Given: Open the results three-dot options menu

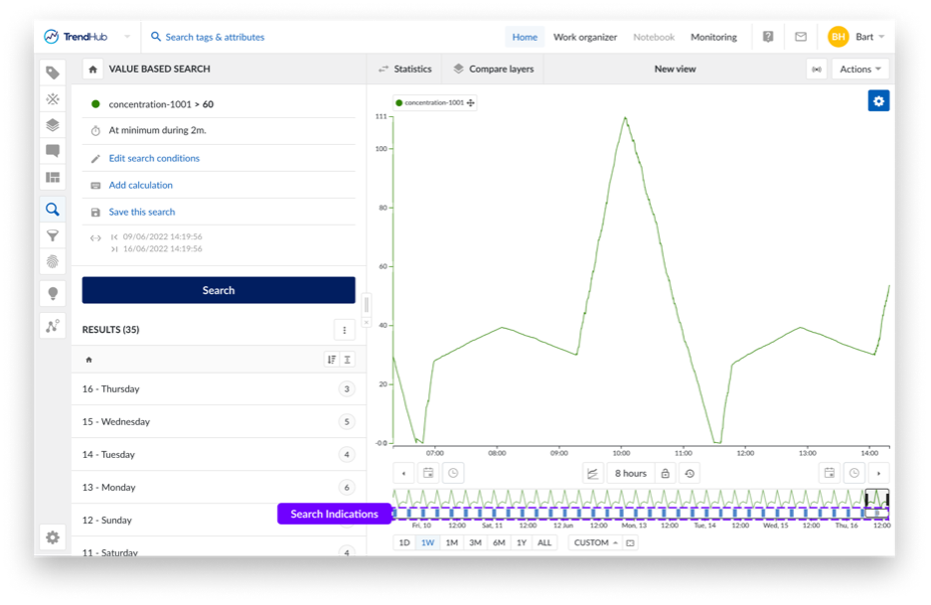Looking at the screenshot, I should point(344,330).
